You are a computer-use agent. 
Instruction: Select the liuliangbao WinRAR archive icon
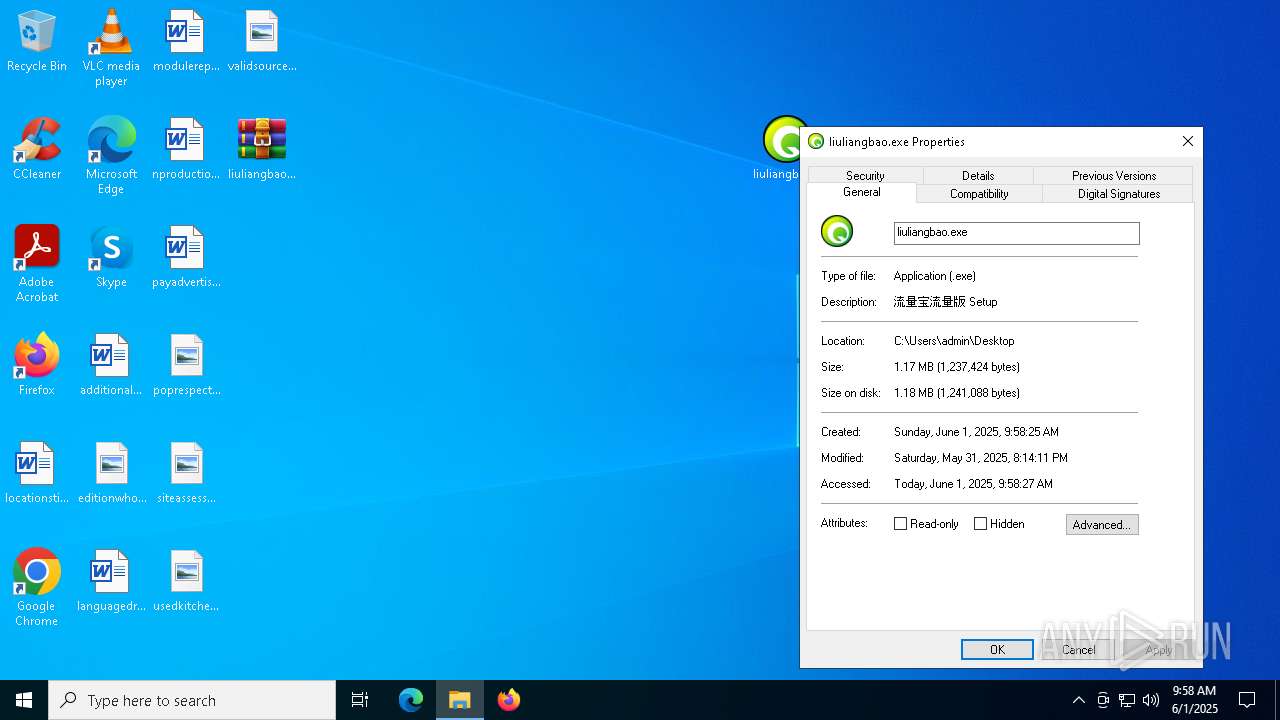click(x=262, y=149)
